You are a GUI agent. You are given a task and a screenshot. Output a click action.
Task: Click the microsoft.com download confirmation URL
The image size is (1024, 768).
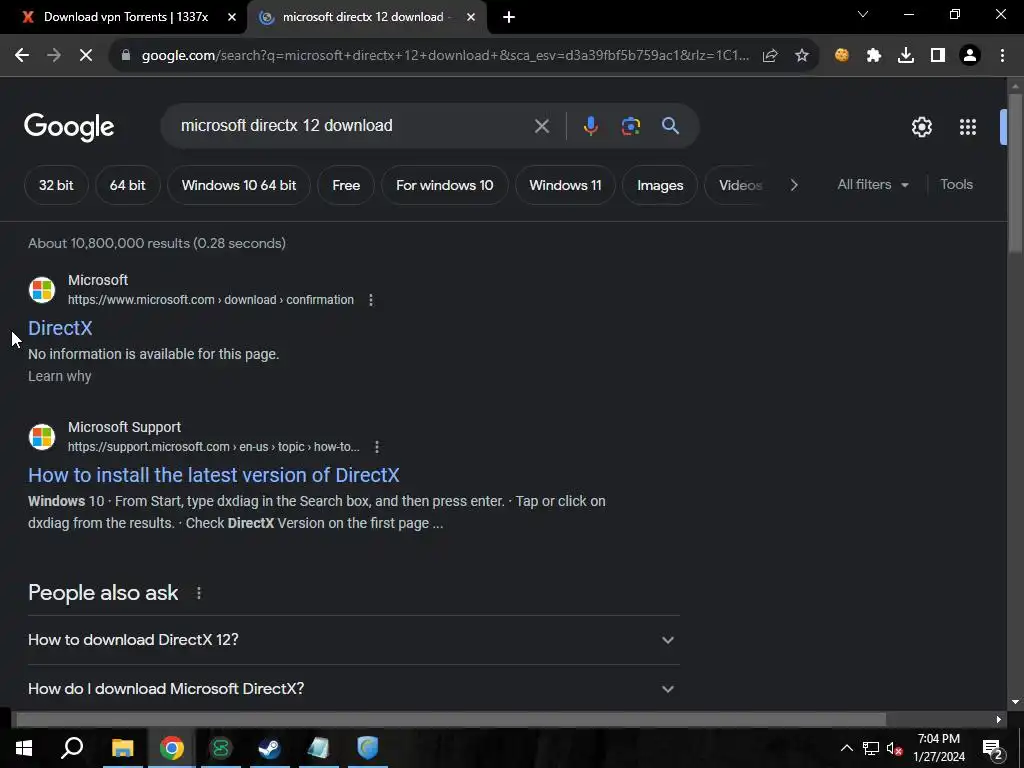coord(211,300)
